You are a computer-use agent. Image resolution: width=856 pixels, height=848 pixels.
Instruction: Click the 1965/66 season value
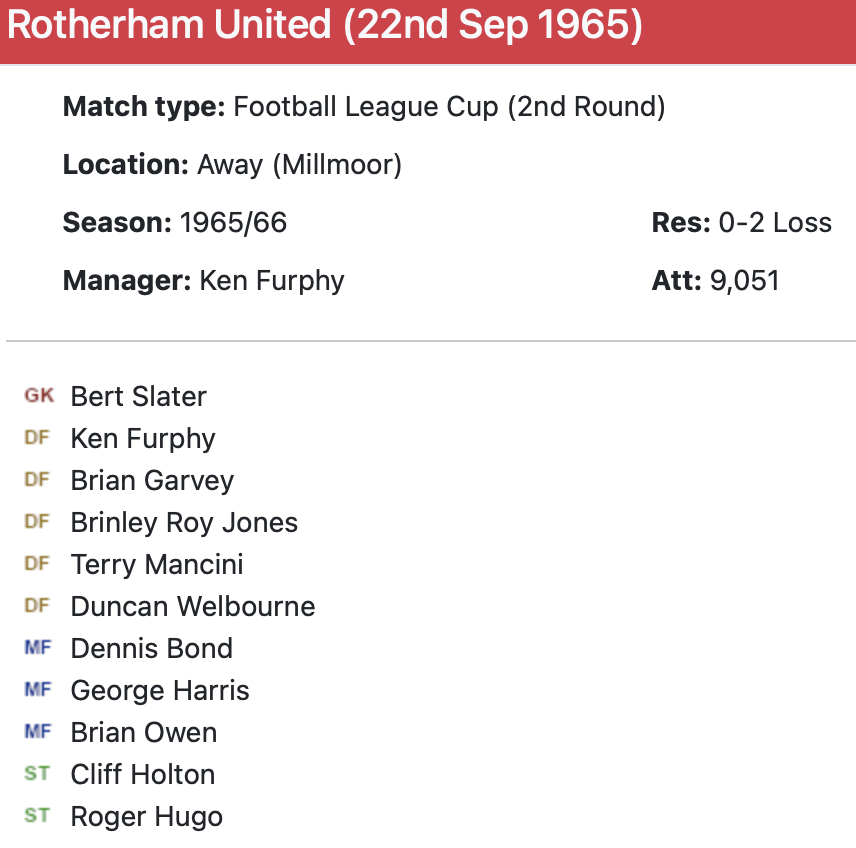(x=233, y=222)
